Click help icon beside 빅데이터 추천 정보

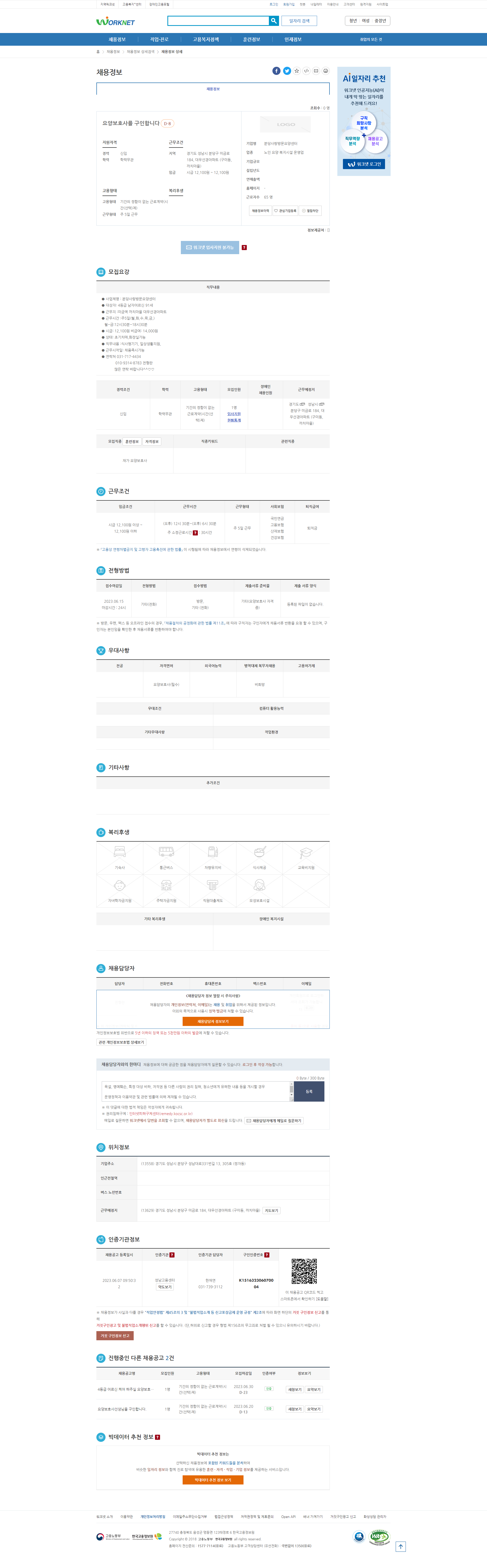pos(158,1437)
